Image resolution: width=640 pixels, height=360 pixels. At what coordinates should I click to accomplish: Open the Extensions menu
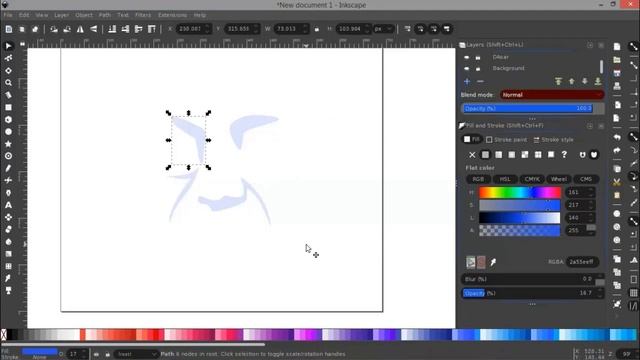[173, 15]
